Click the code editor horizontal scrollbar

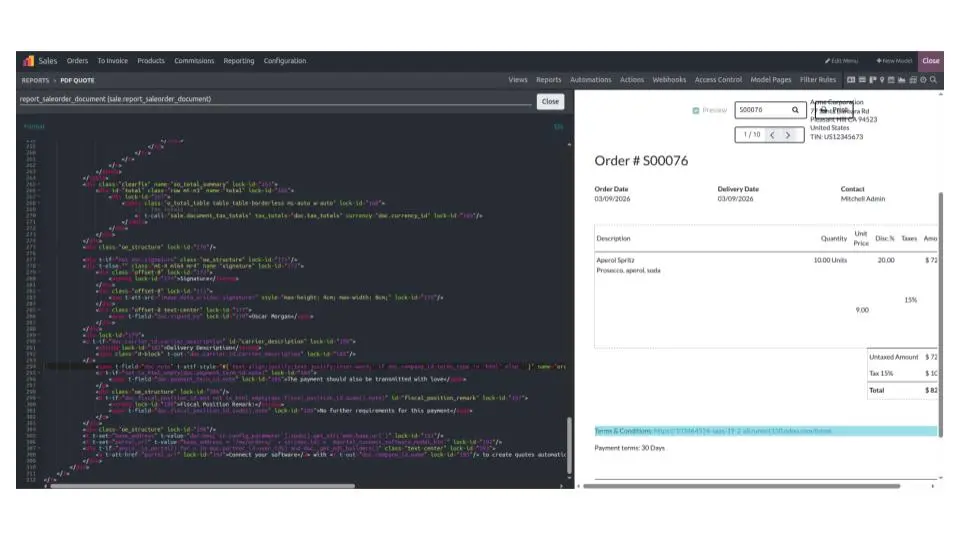200,486
